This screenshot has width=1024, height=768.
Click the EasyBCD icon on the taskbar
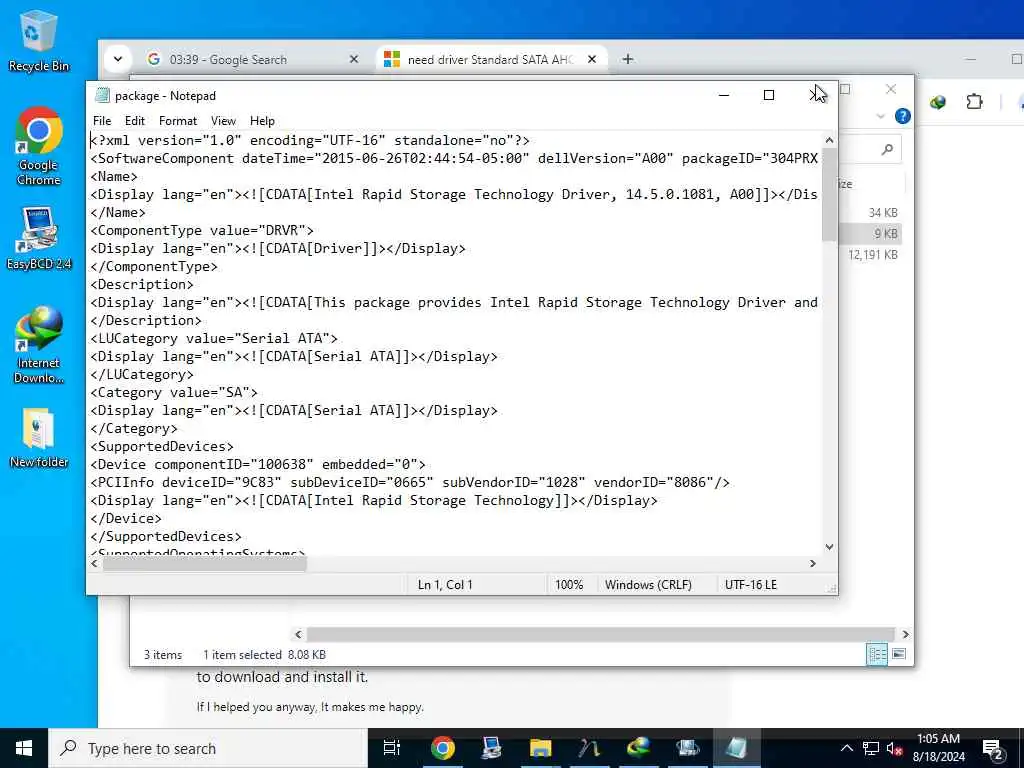click(491, 748)
